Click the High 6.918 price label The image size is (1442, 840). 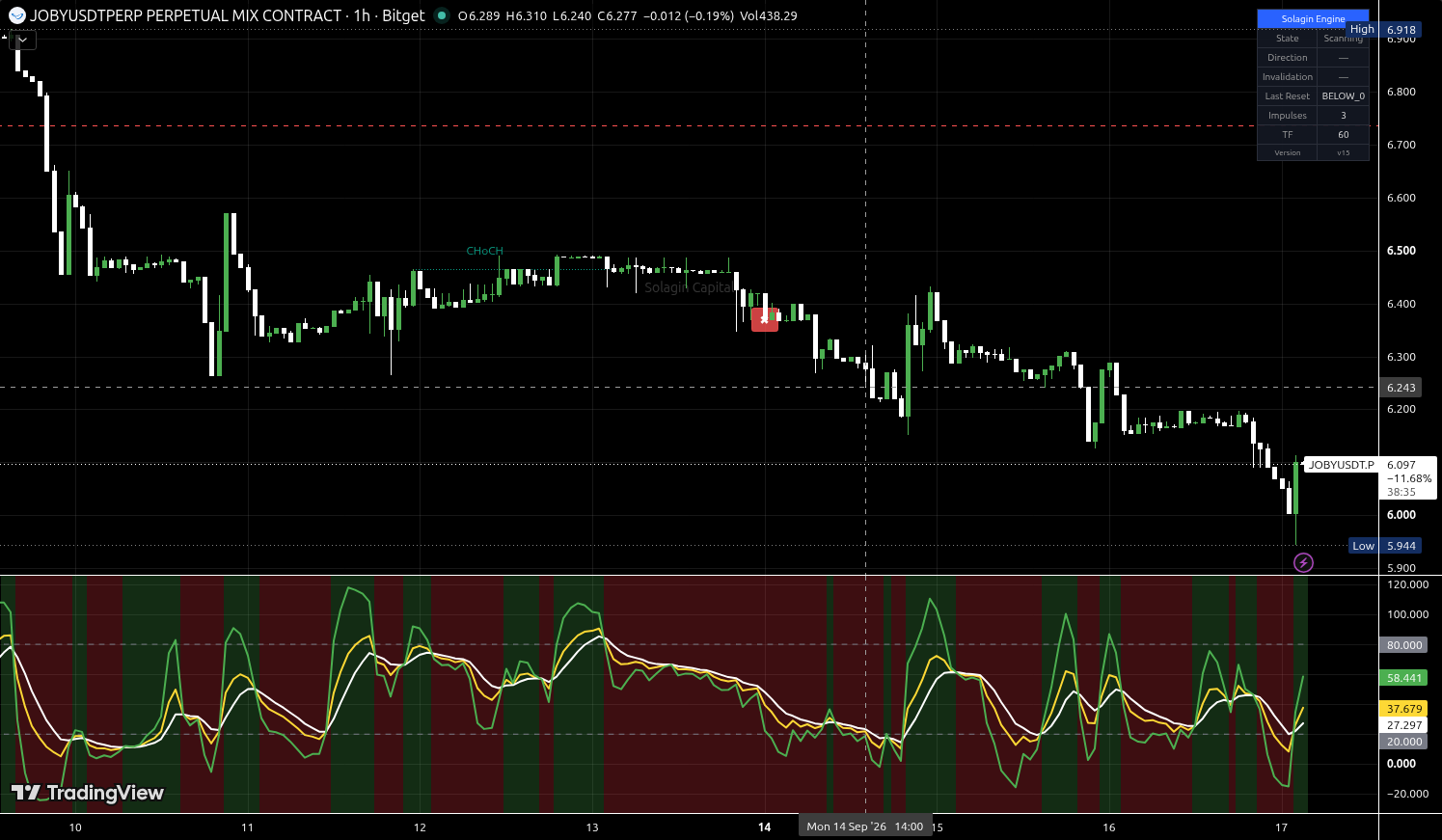(x=1384, y=30)
